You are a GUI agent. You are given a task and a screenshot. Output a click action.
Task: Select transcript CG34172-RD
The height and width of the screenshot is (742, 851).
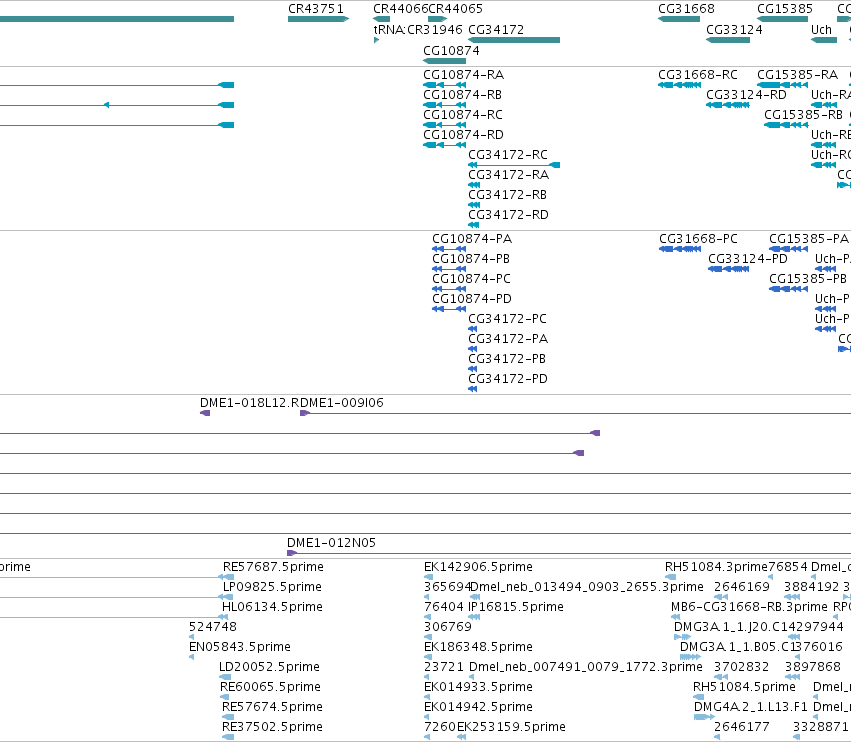(x=509, y=215)
